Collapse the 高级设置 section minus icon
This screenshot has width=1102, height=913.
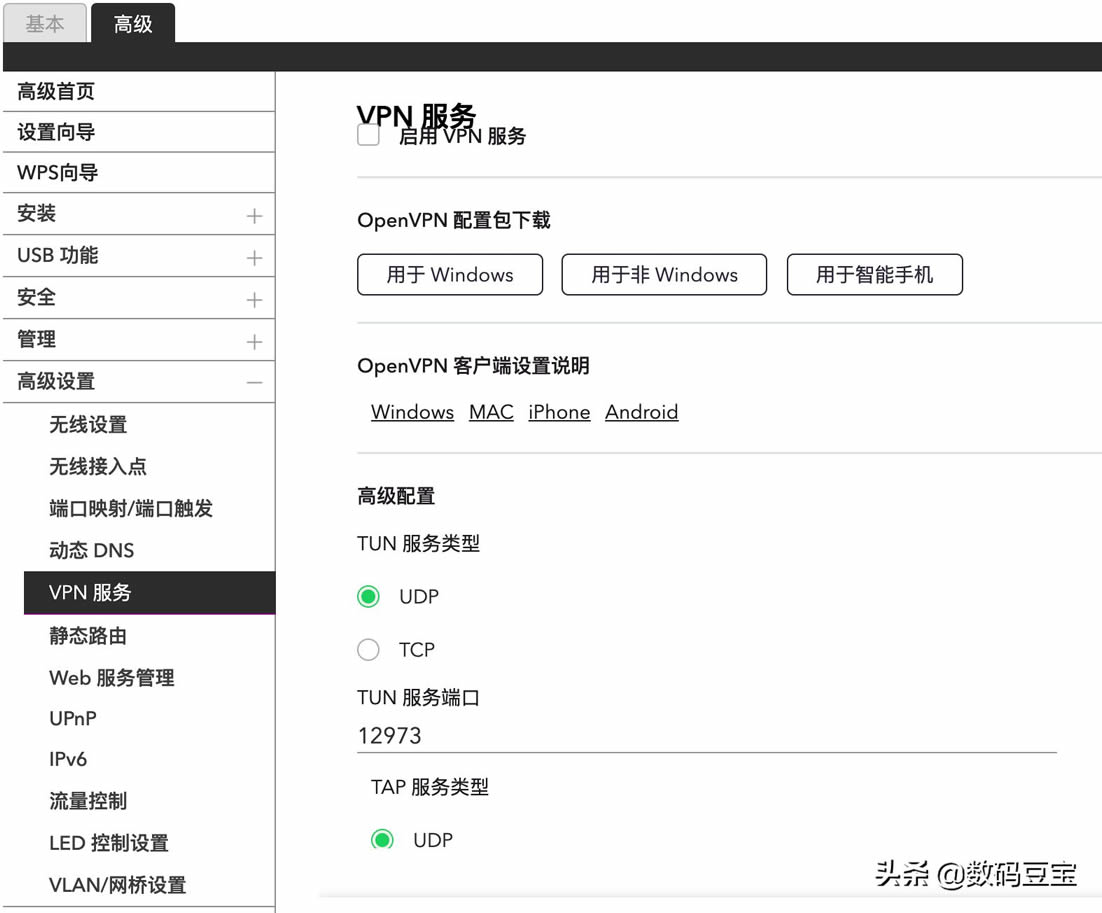(254, 383)
